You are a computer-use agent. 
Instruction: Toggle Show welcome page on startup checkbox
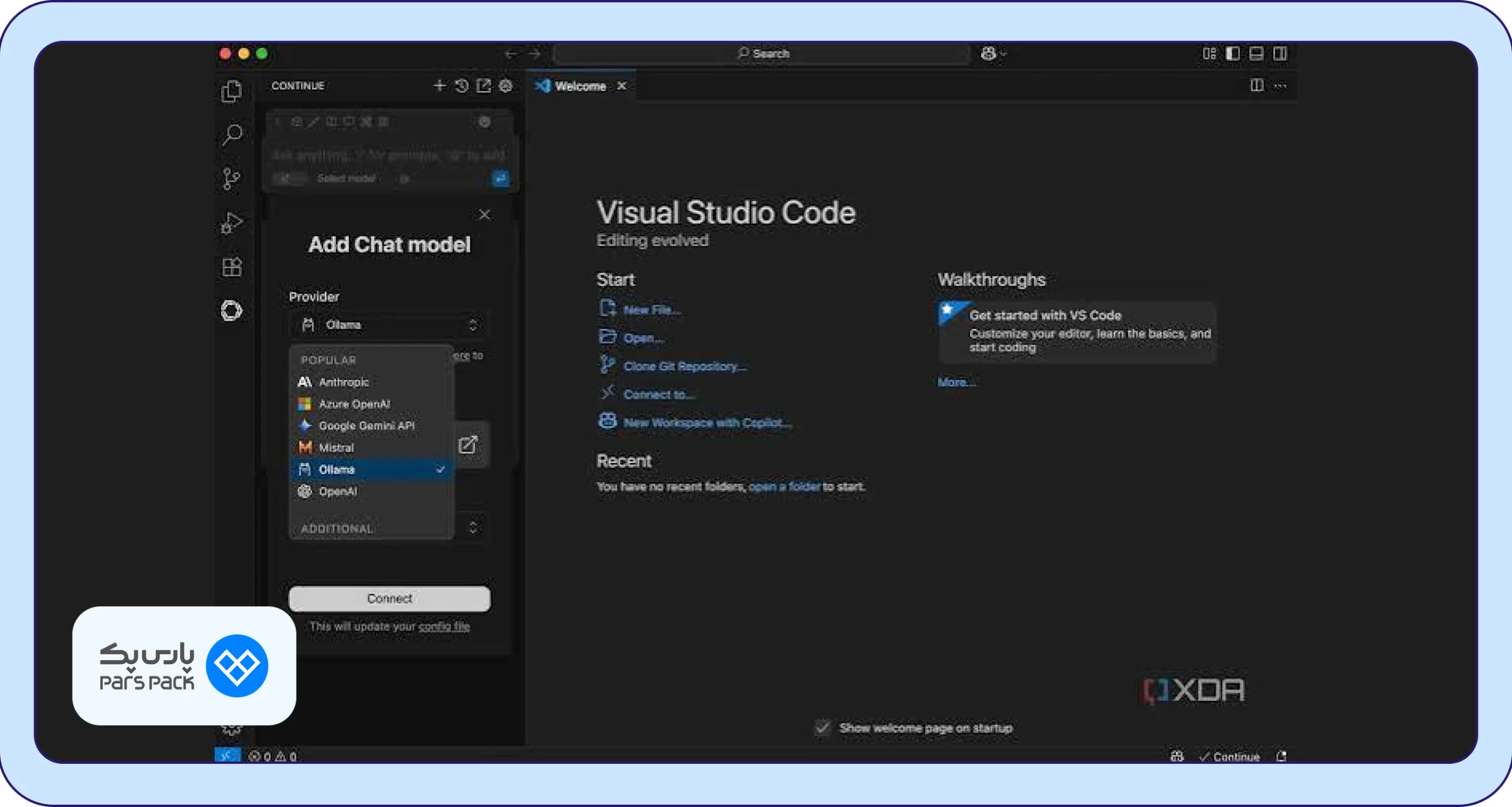pyautogui.click(x=823, y=728)
